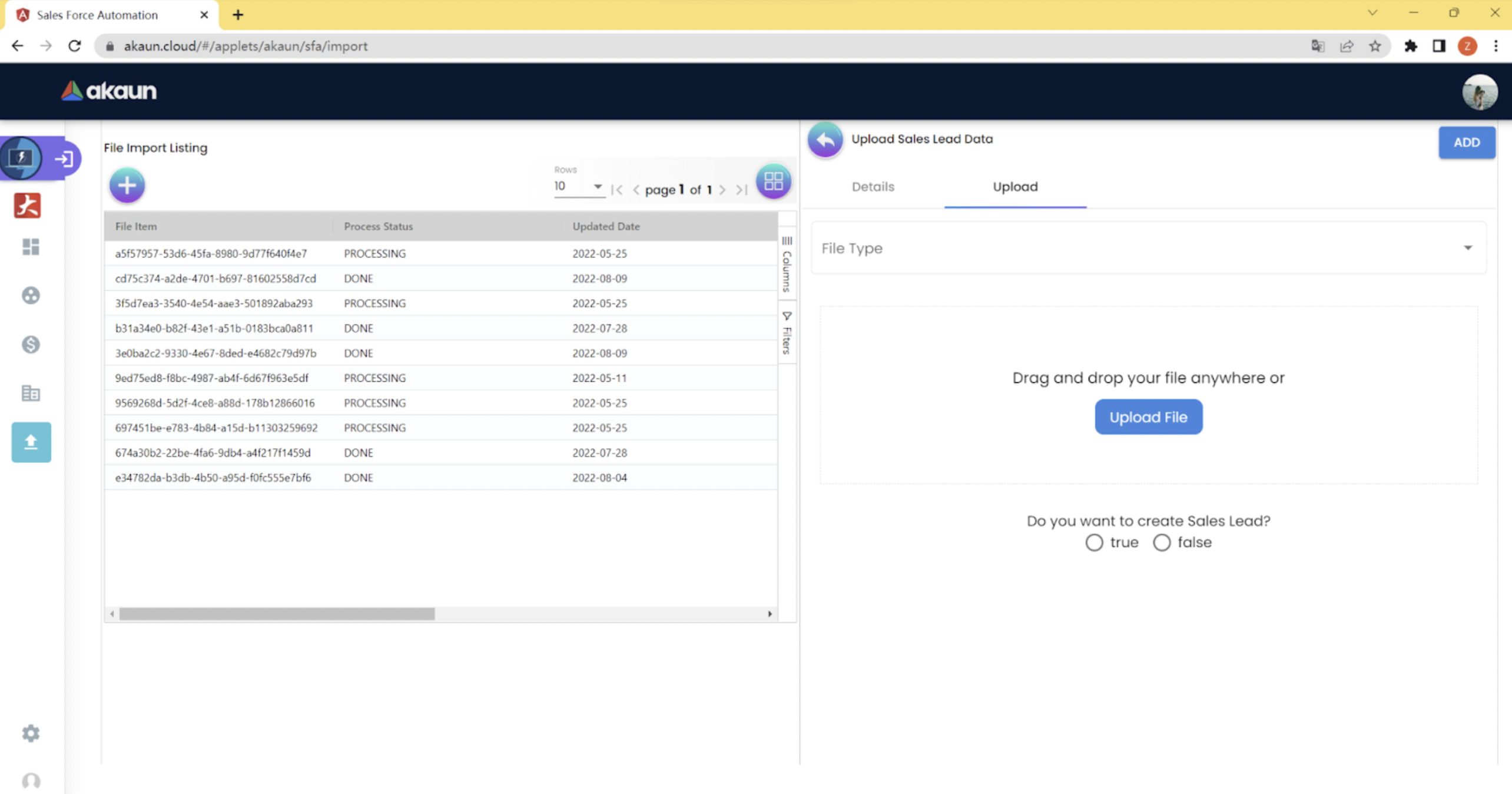This screenshot has width=1512, height=794.
Task: Select the false radio option
Action: point(1162,542)
